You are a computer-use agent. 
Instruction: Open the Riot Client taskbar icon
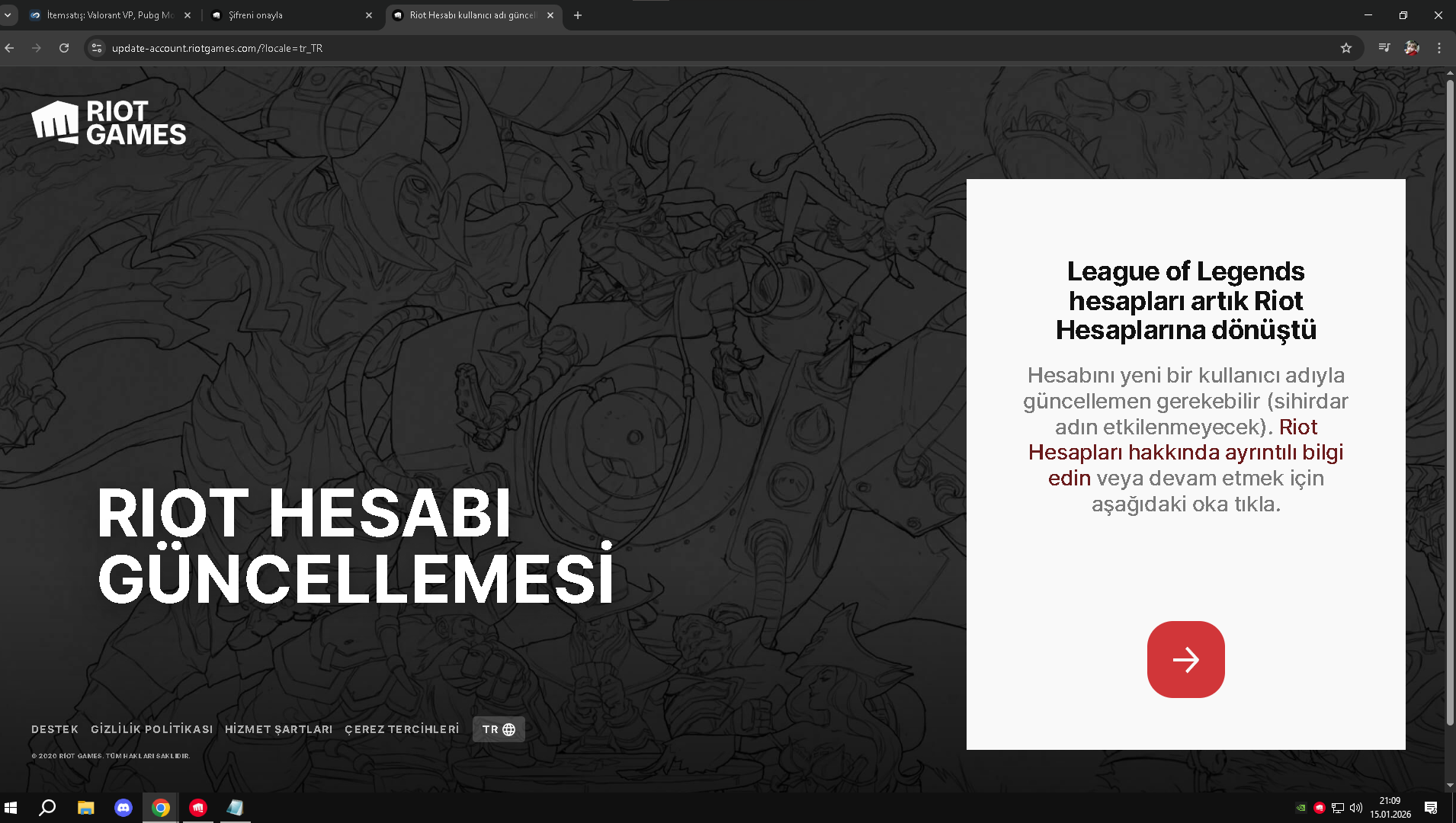198,808
